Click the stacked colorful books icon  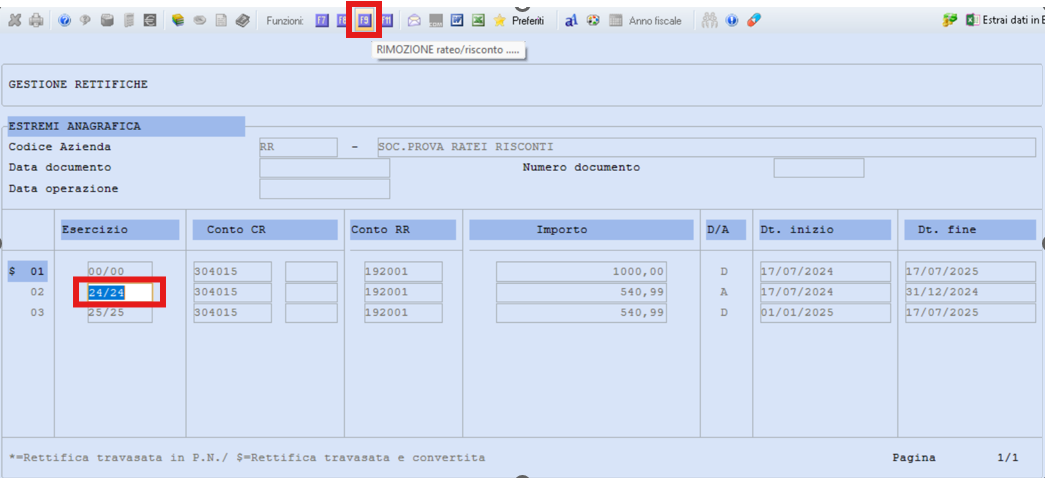[x=177, y=21]
